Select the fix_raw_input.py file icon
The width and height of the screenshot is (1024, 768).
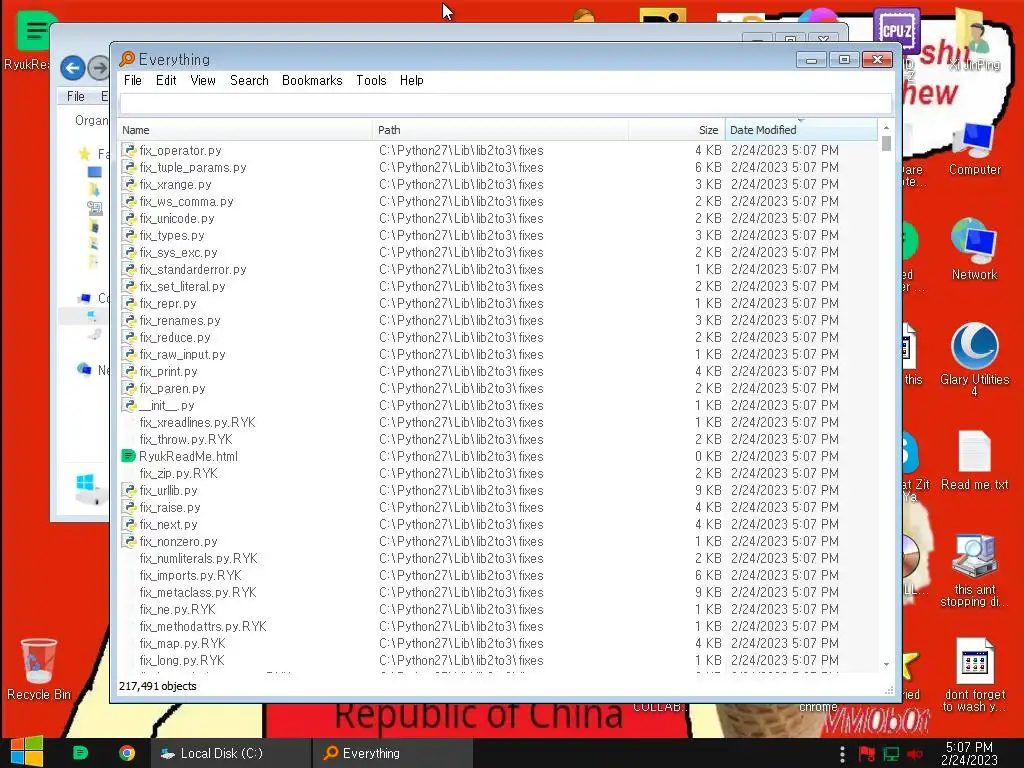(x=129, y=354)
